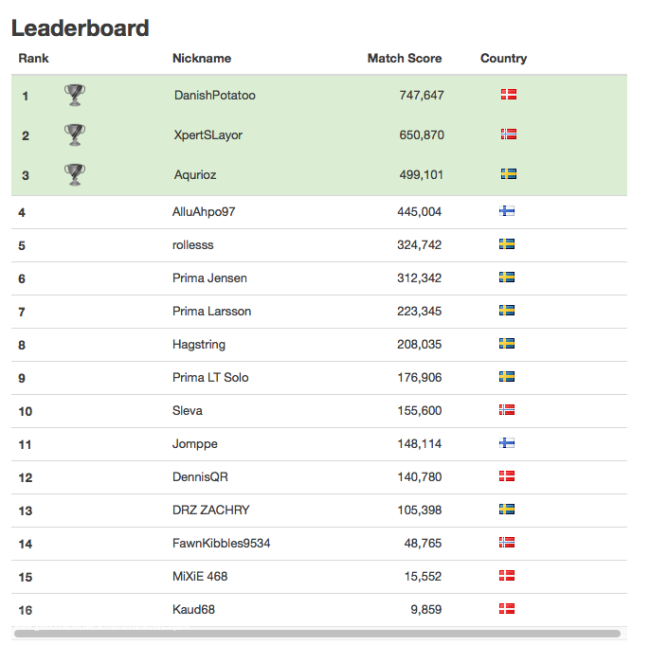The image size is (650, 645).
Task: Click the Norwegian flag in Sleva's row
Action: point(507,410)
